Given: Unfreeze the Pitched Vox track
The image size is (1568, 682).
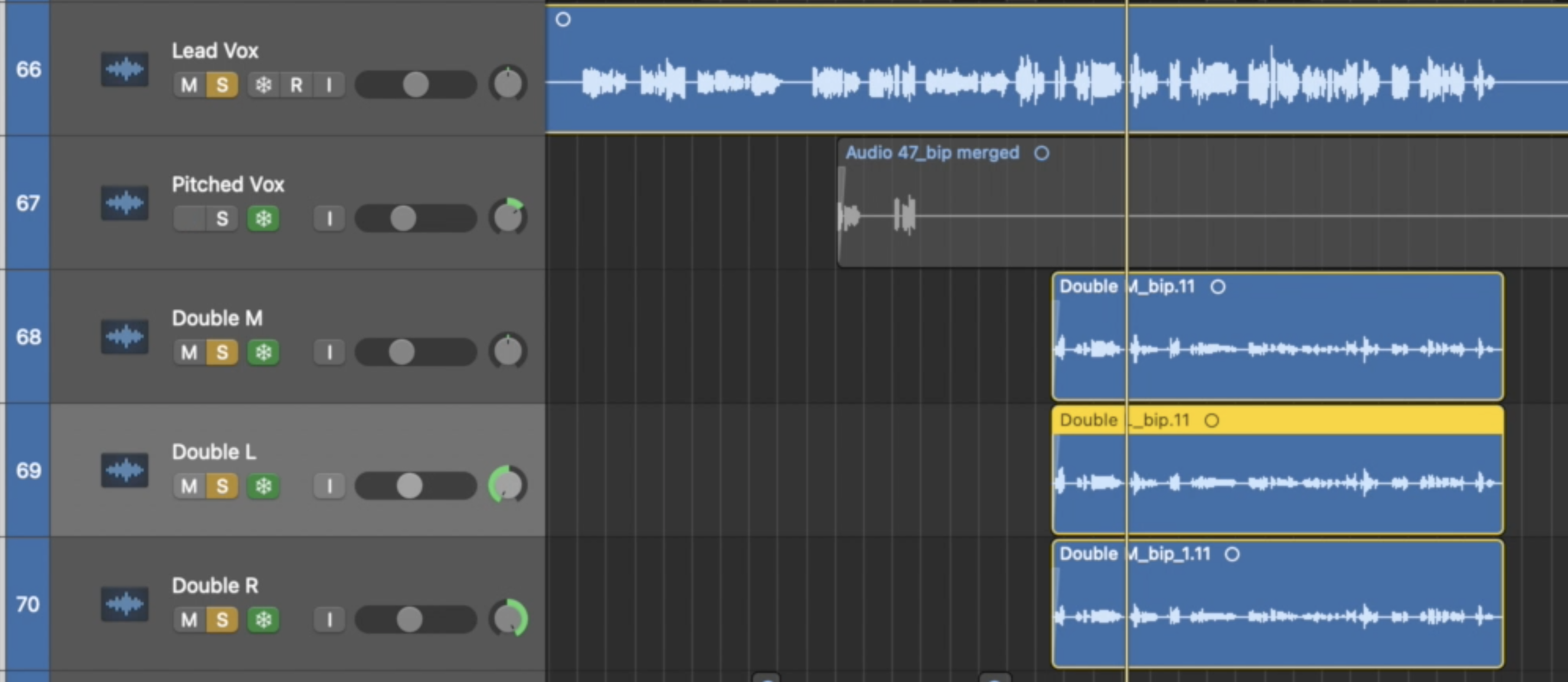Looking at the screenshot, I should (263, 218).
